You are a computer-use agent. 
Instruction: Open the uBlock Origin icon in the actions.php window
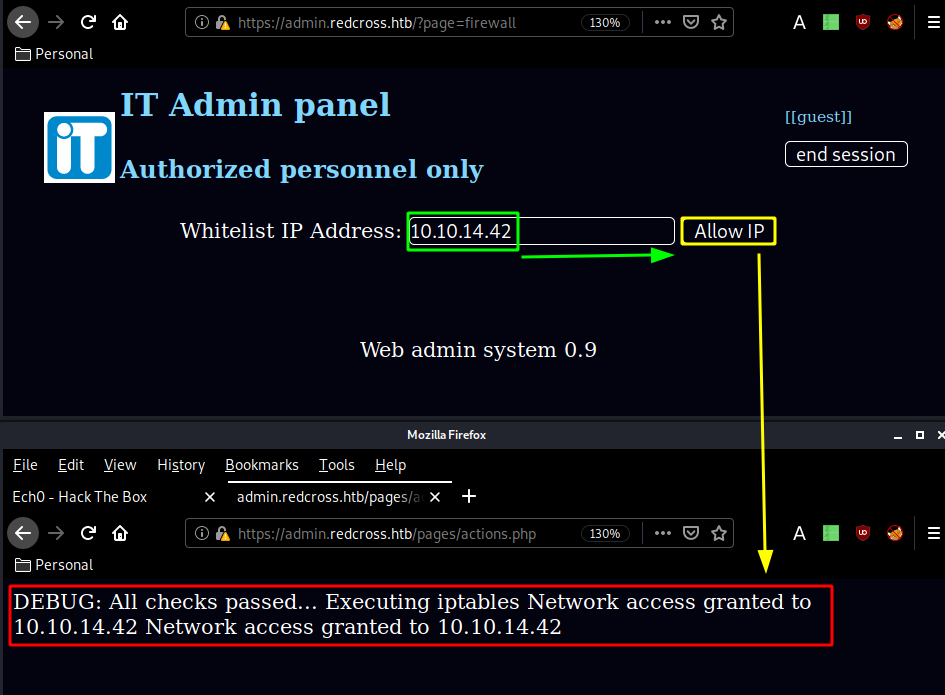tap(863, 533)
